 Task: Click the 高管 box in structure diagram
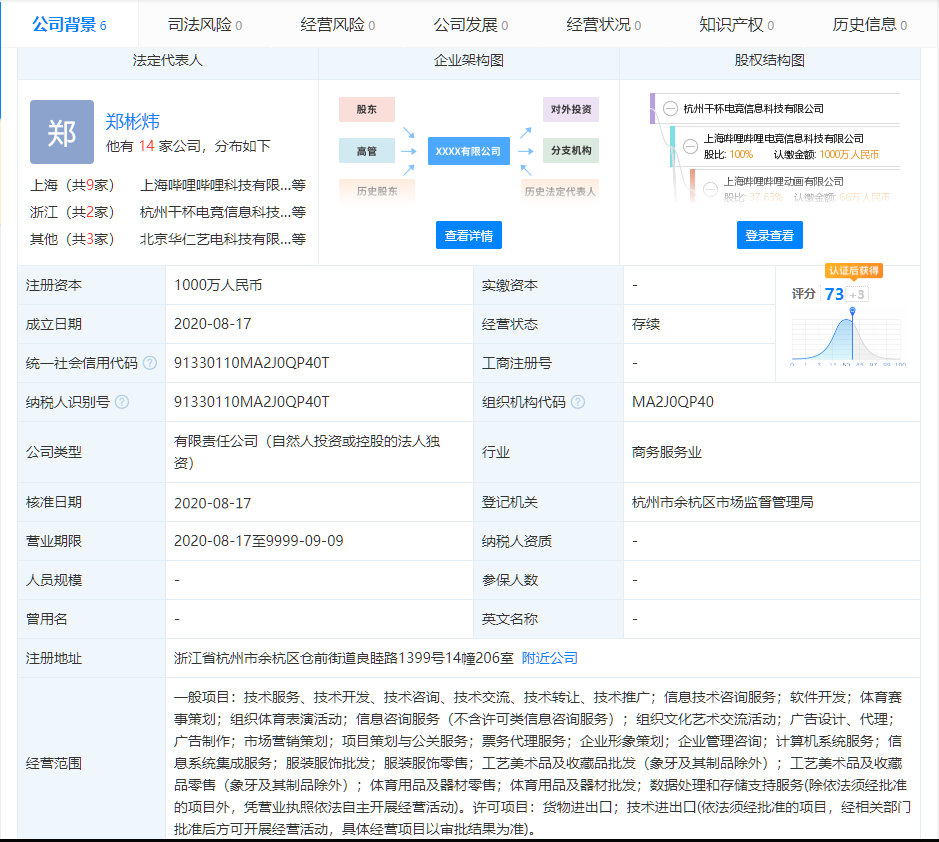pos(366,151)
